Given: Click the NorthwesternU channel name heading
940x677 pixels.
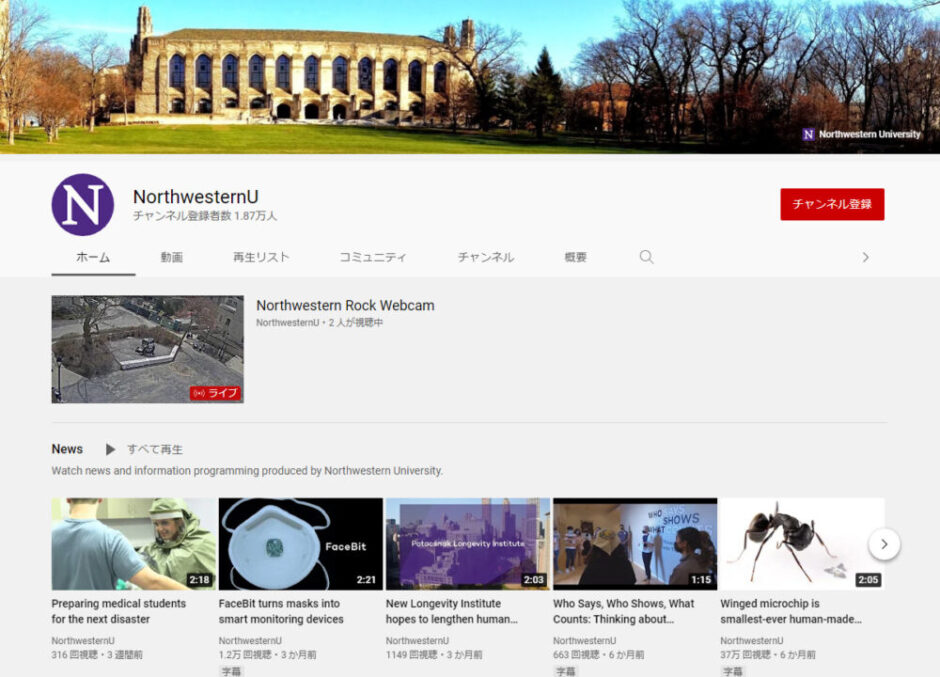Looking at the screenshot, I should (x=195, y=197).
